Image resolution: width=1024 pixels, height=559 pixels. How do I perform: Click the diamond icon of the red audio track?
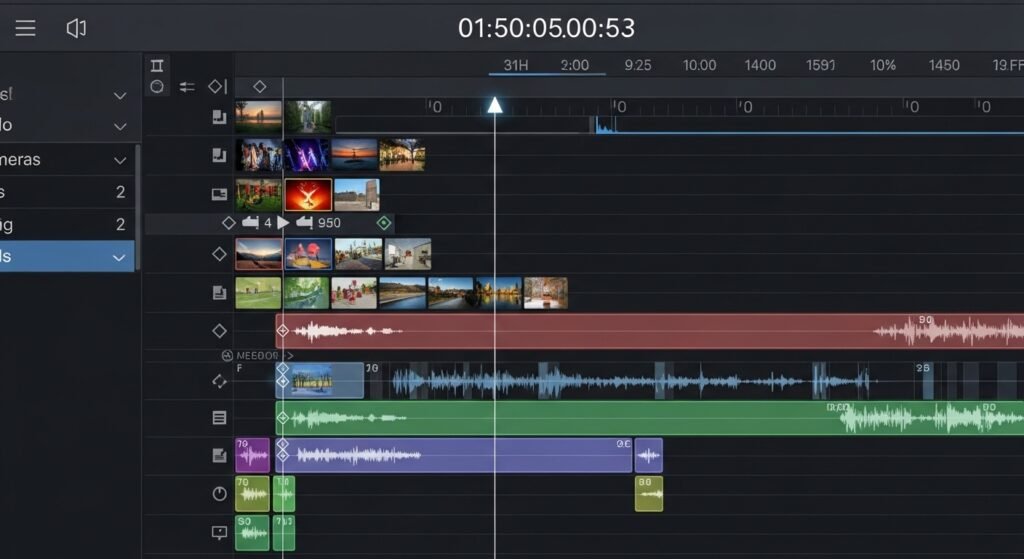[x=219, y=331]
